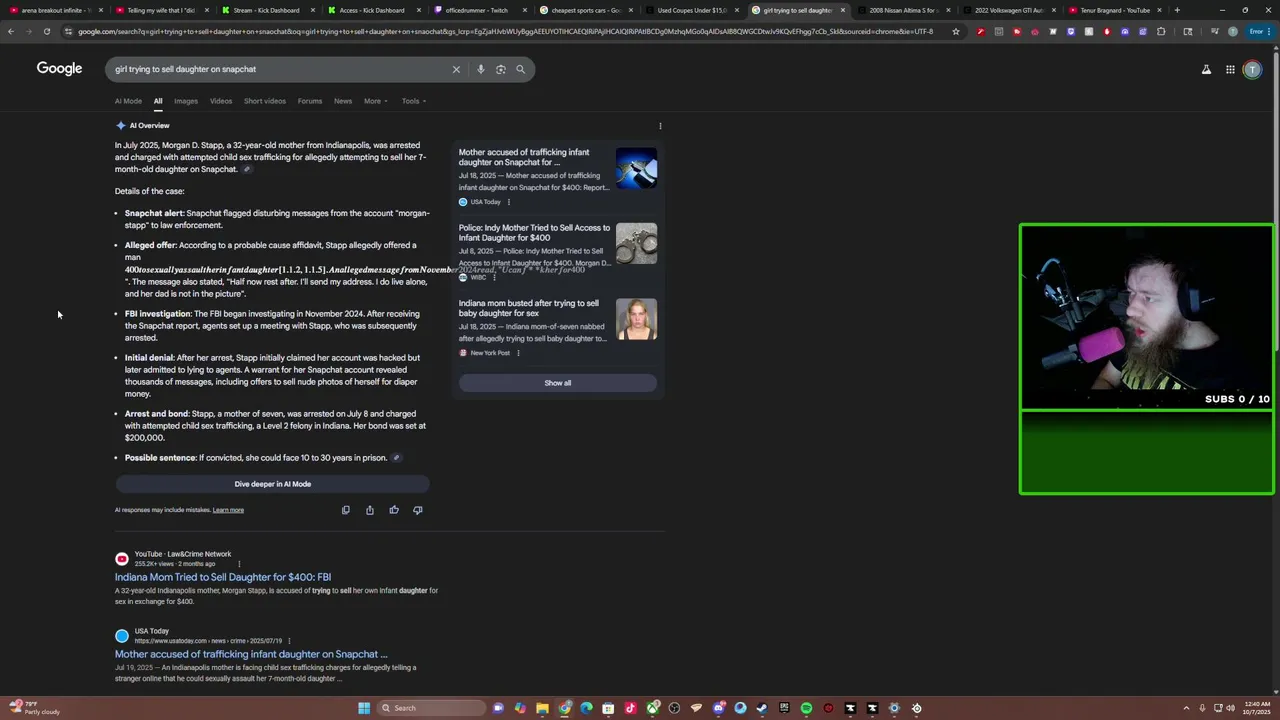Open File Explorer from the taskbar
This screenshot has height=720, width=1280.
[x=542, y=708]
